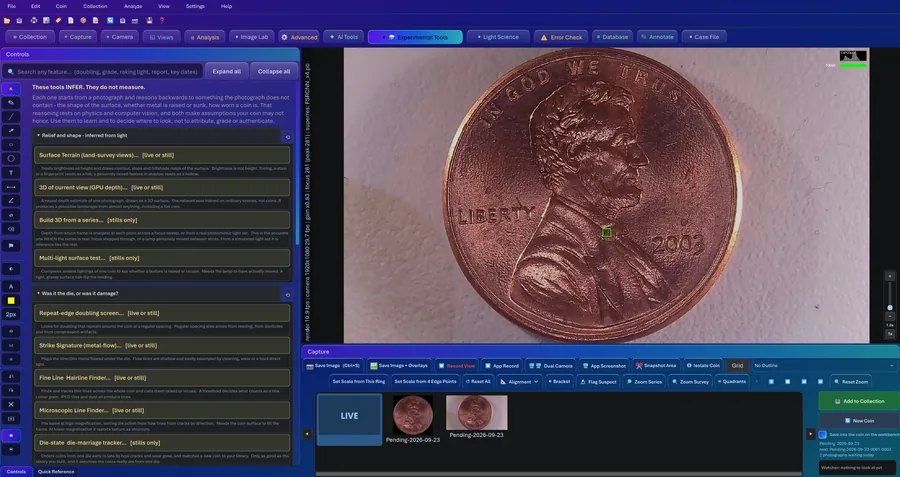Viewport: 900px width, 477px height.
Task: Click the New Coin button
Action: 859,421
